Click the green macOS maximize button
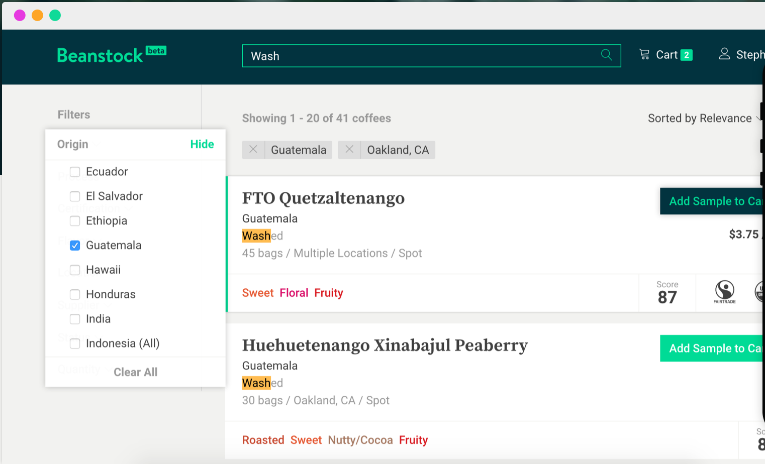 coord(55,15)
